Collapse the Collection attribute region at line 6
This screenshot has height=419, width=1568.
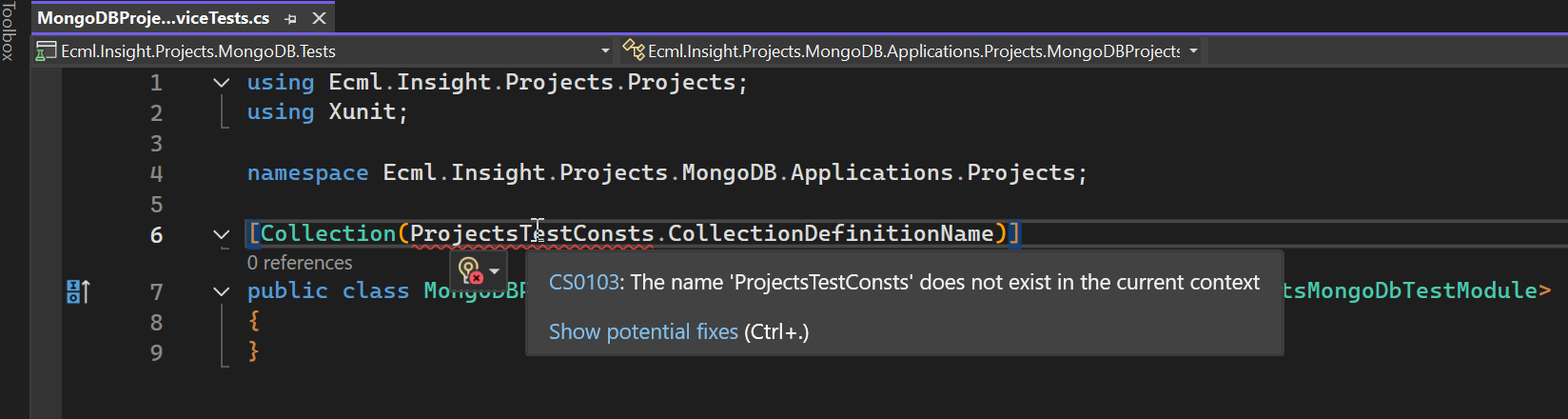click(x=222, y=234)
